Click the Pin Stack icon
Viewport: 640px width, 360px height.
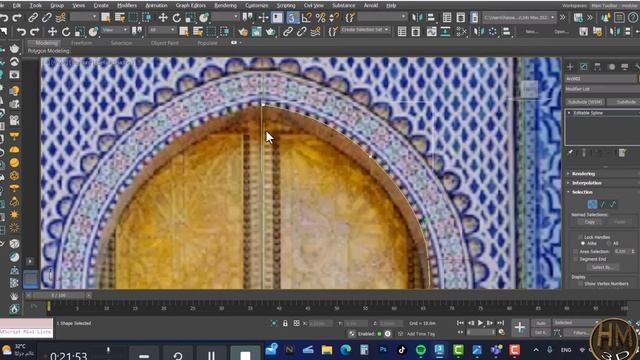pos(571,153)
